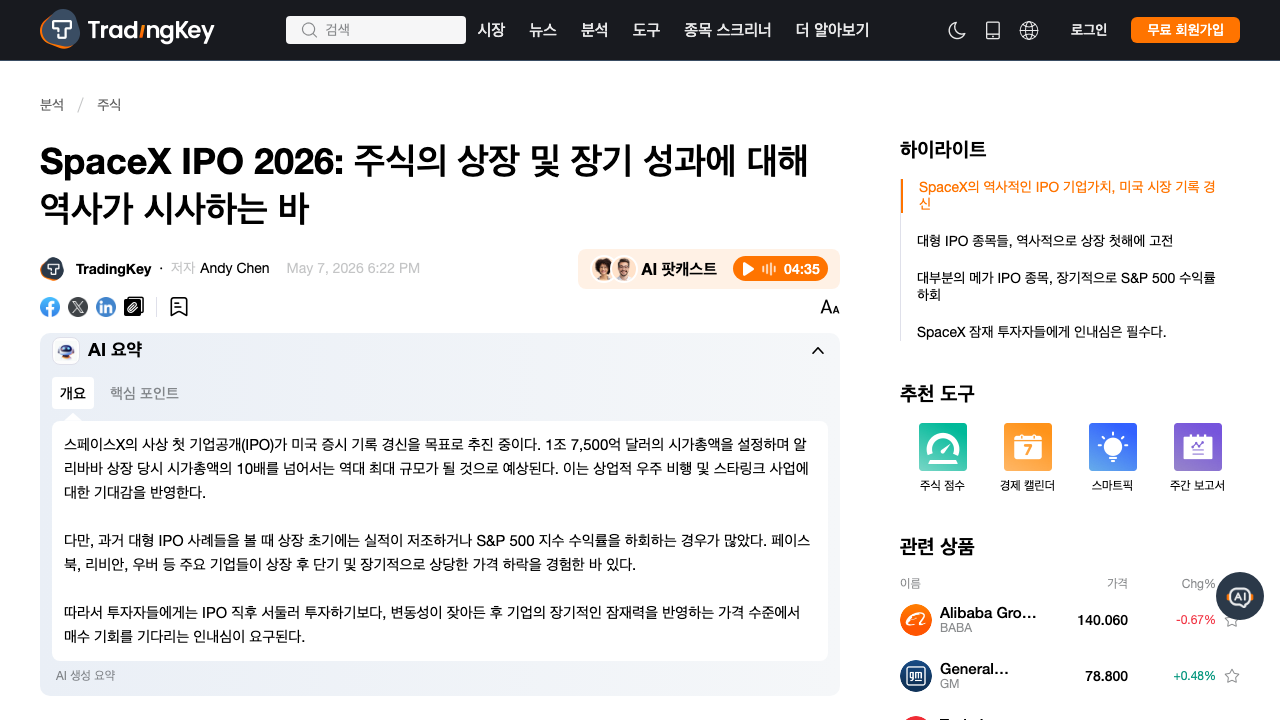
Task: Click GM price 78.800
Action: coord(1106,676)
